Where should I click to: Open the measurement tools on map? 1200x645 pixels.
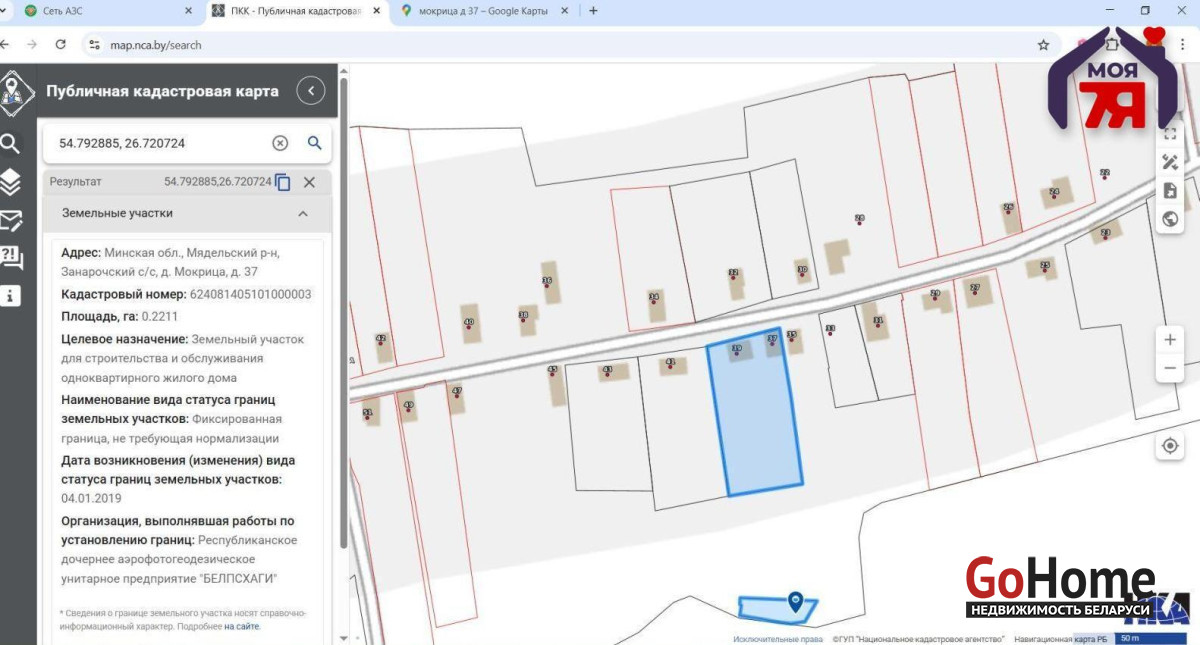point(1170,162)
